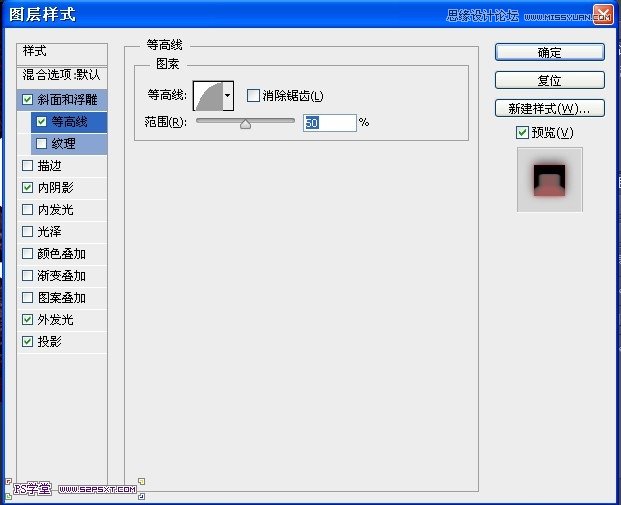Select the 光泽 label row

pyautogui.click(x=62, y=231)
